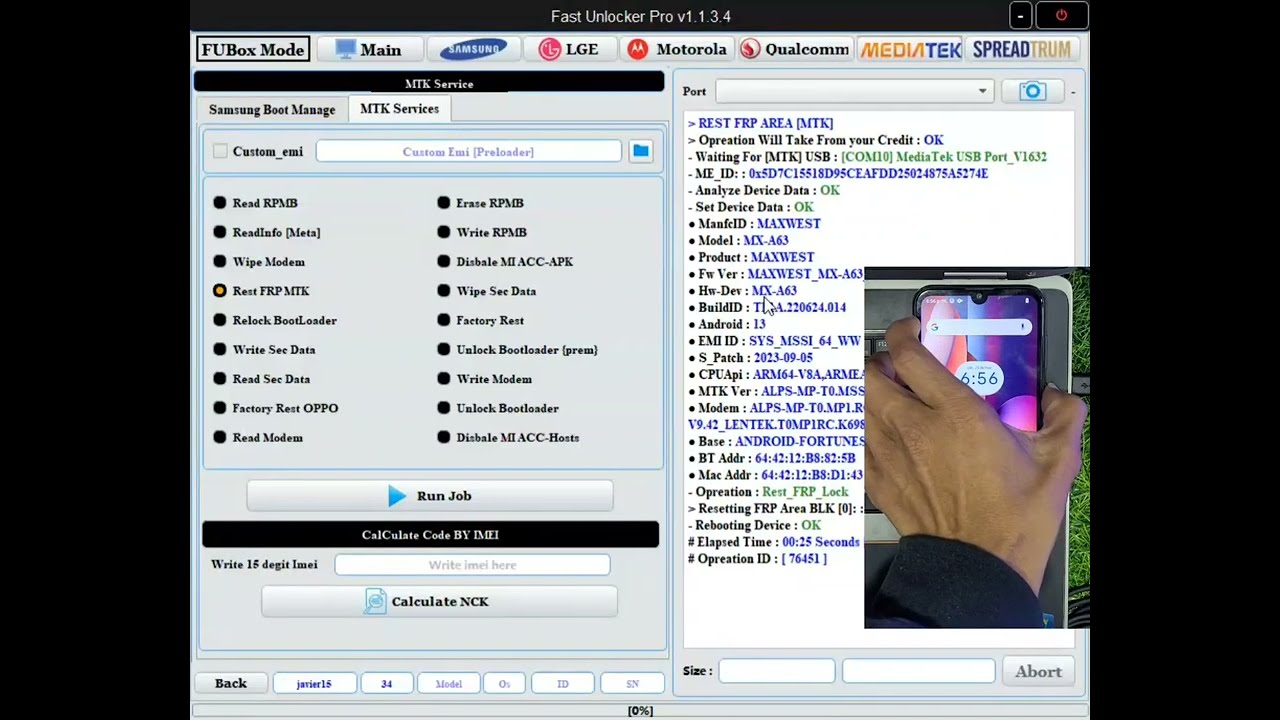Click the Operation ID '[ 76451 ]' text
The image size is (1280, 720).
point(804,559)
